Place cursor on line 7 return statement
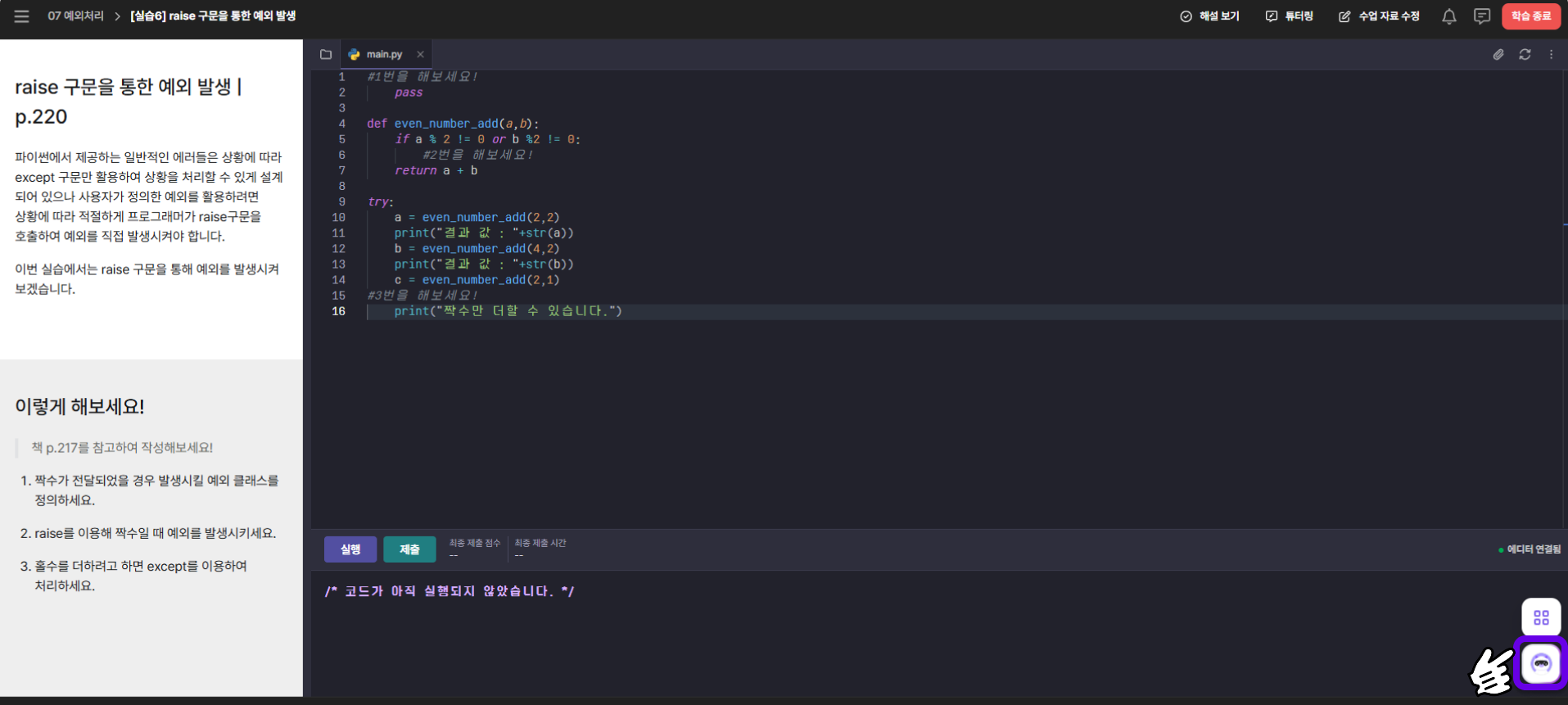 (436, 171)
